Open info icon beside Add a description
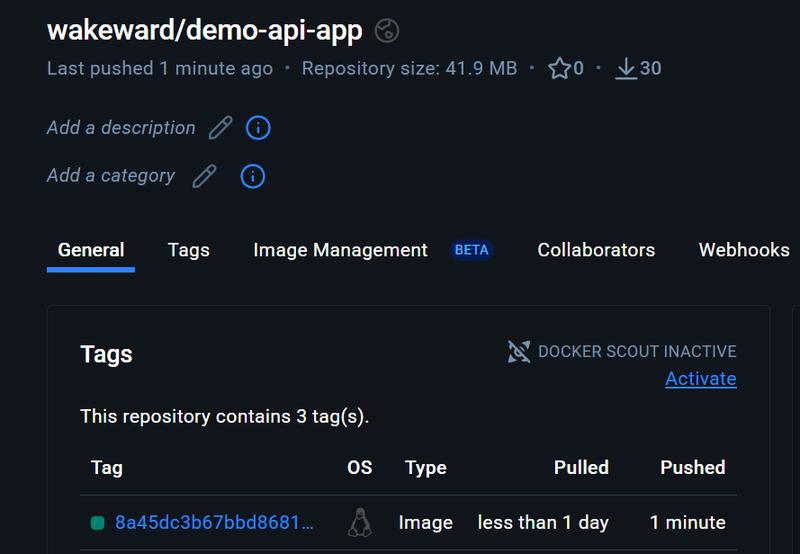 coord(258,128)
